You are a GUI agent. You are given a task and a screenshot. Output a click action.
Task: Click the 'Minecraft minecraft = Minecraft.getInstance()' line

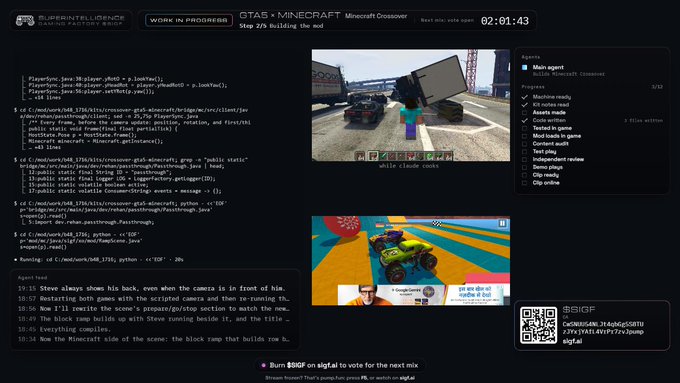[x=96, y=141]
